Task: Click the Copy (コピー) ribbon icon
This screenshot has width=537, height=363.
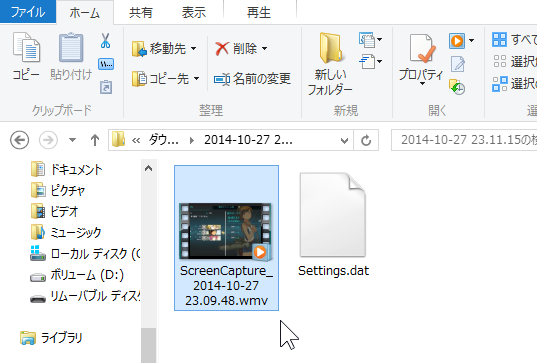Action: point(26,48)
